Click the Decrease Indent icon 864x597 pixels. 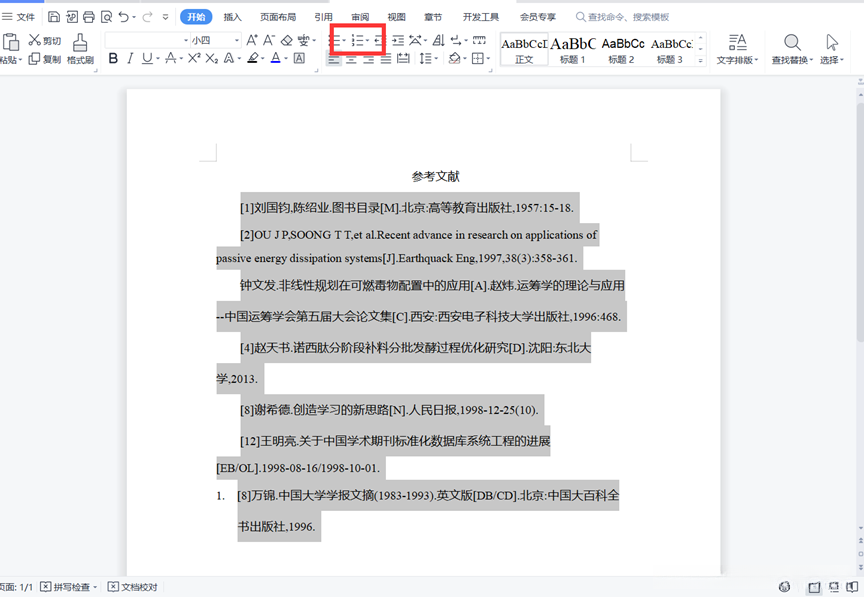(379, 40)
